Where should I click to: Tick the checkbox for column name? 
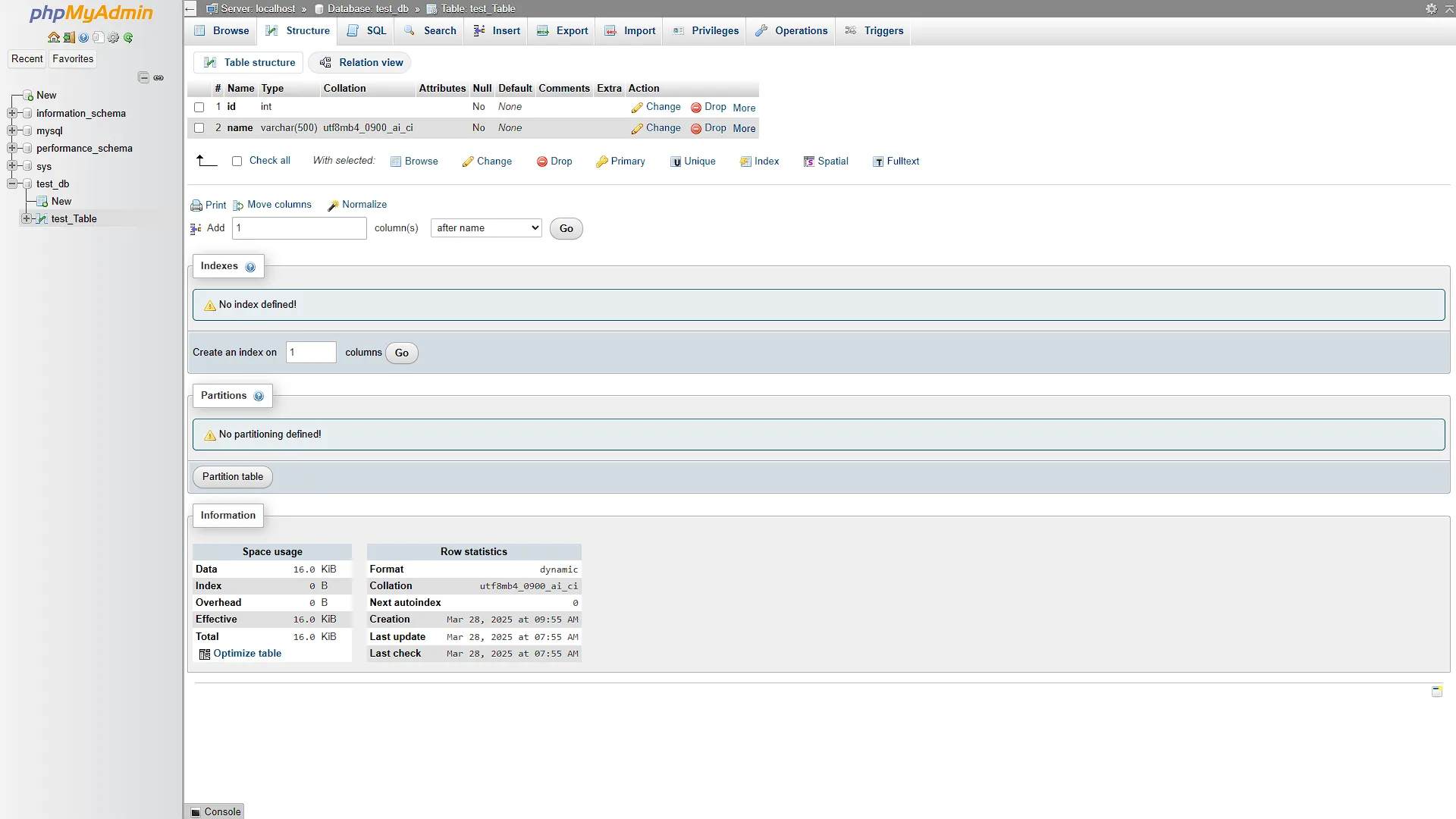[x=199, y=128]
